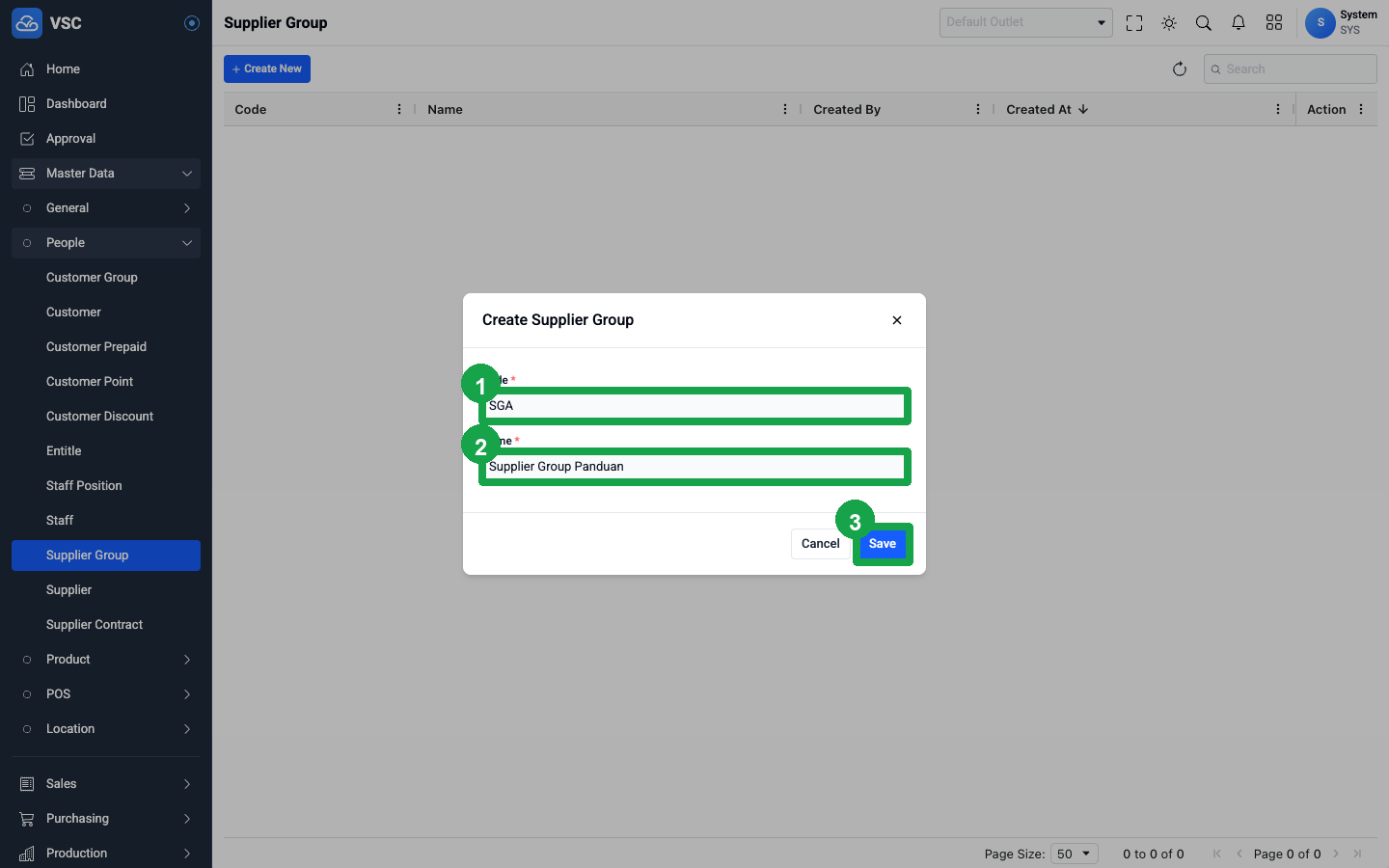This screenshot has height=868, width=1389.
Task: Refresh the supplier group list
Action: coord(1180,69)
